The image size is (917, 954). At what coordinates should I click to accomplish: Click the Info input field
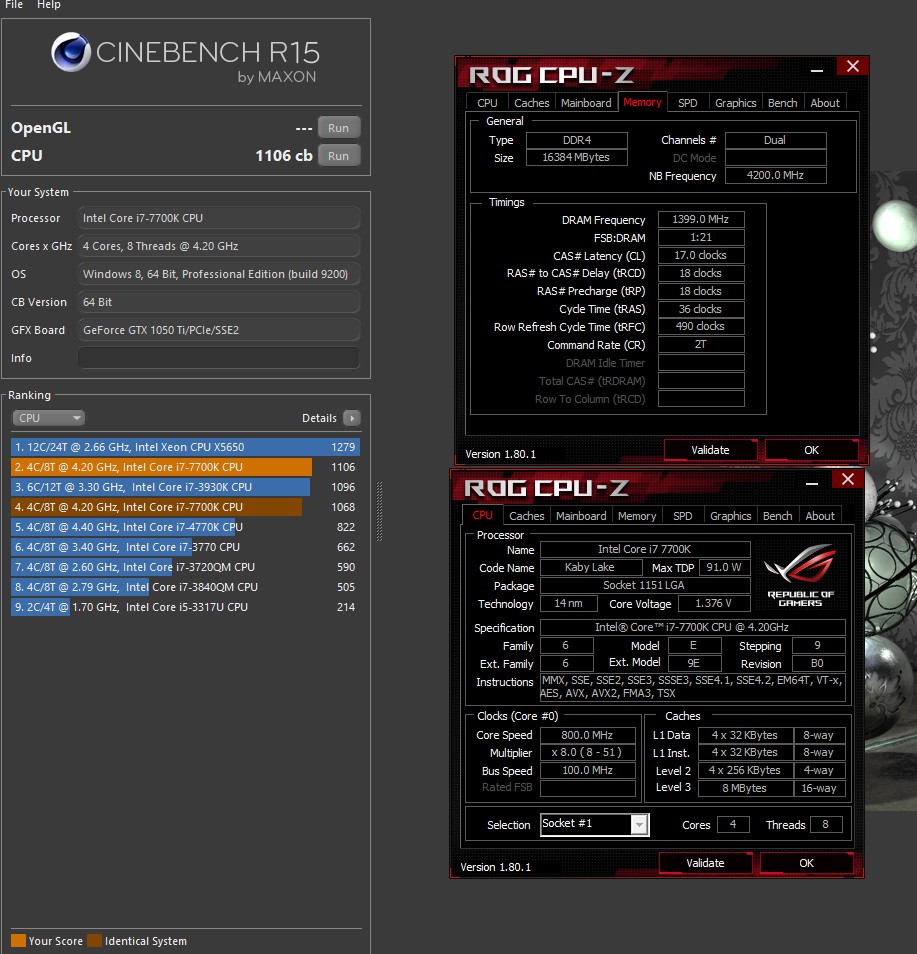coord(218,358)
